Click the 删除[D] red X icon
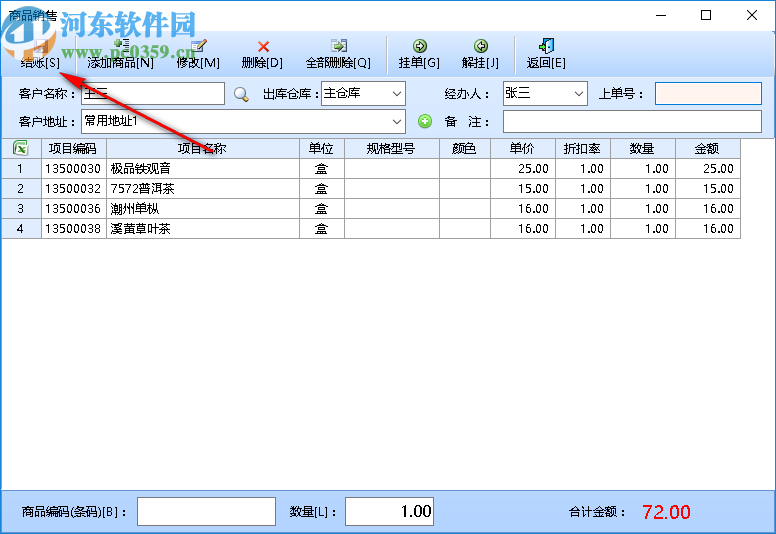 (x=263, y=47)
